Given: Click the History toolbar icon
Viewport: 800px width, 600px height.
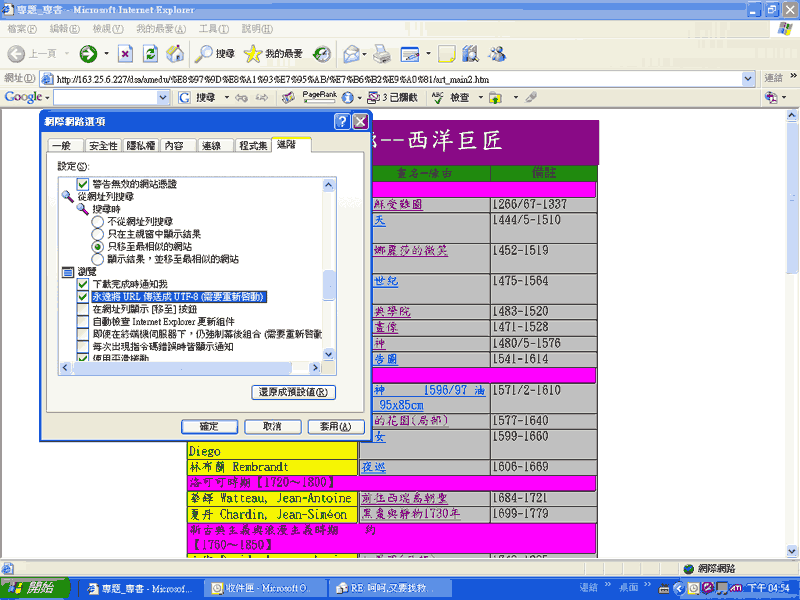Looking at the screenshot, I should pos(322,54).
